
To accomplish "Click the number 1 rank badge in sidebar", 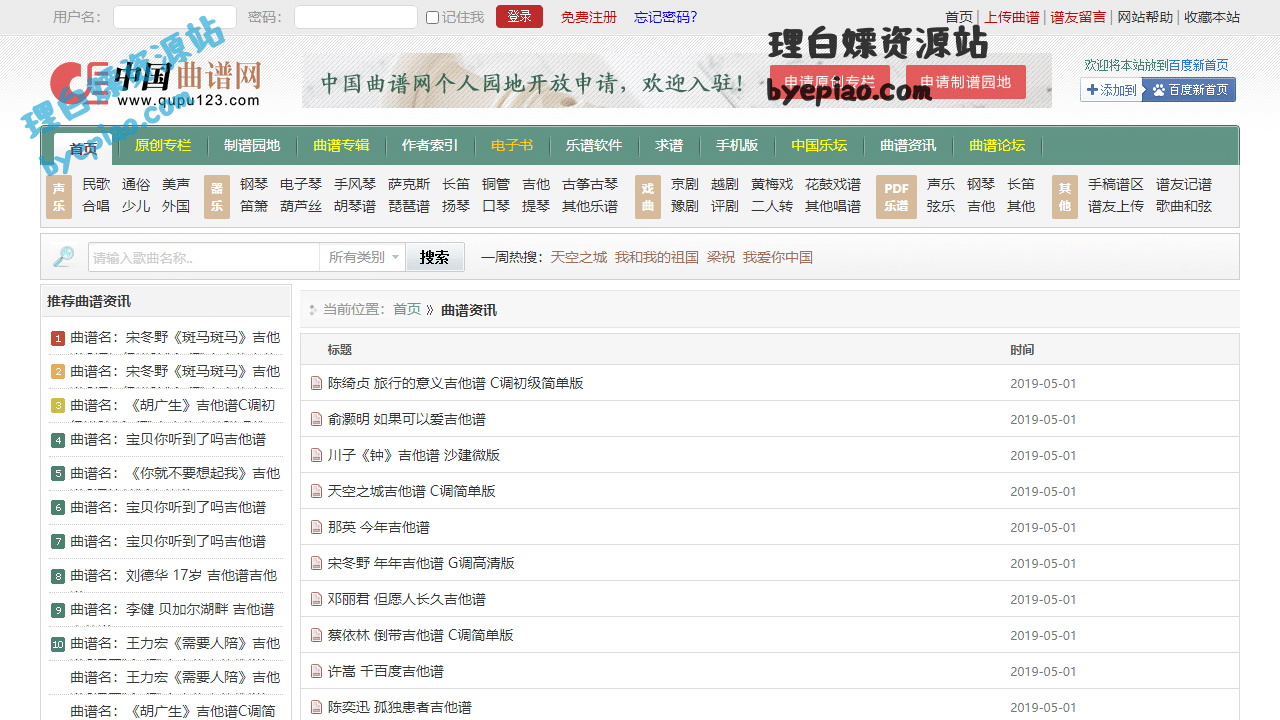I will (58, 338).
